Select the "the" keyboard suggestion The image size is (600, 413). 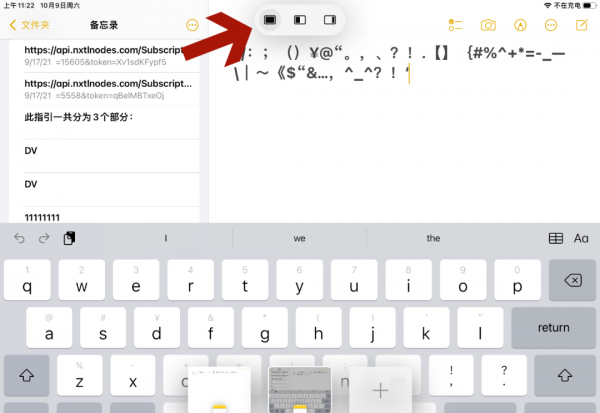click(x=433, y=238)
